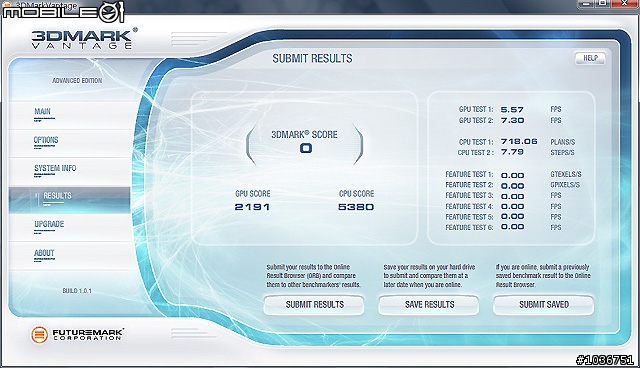Image resolution: width=640 pixels, height=368 pixels.
Task: Click the window close button
Action: [x=625, y=4]
